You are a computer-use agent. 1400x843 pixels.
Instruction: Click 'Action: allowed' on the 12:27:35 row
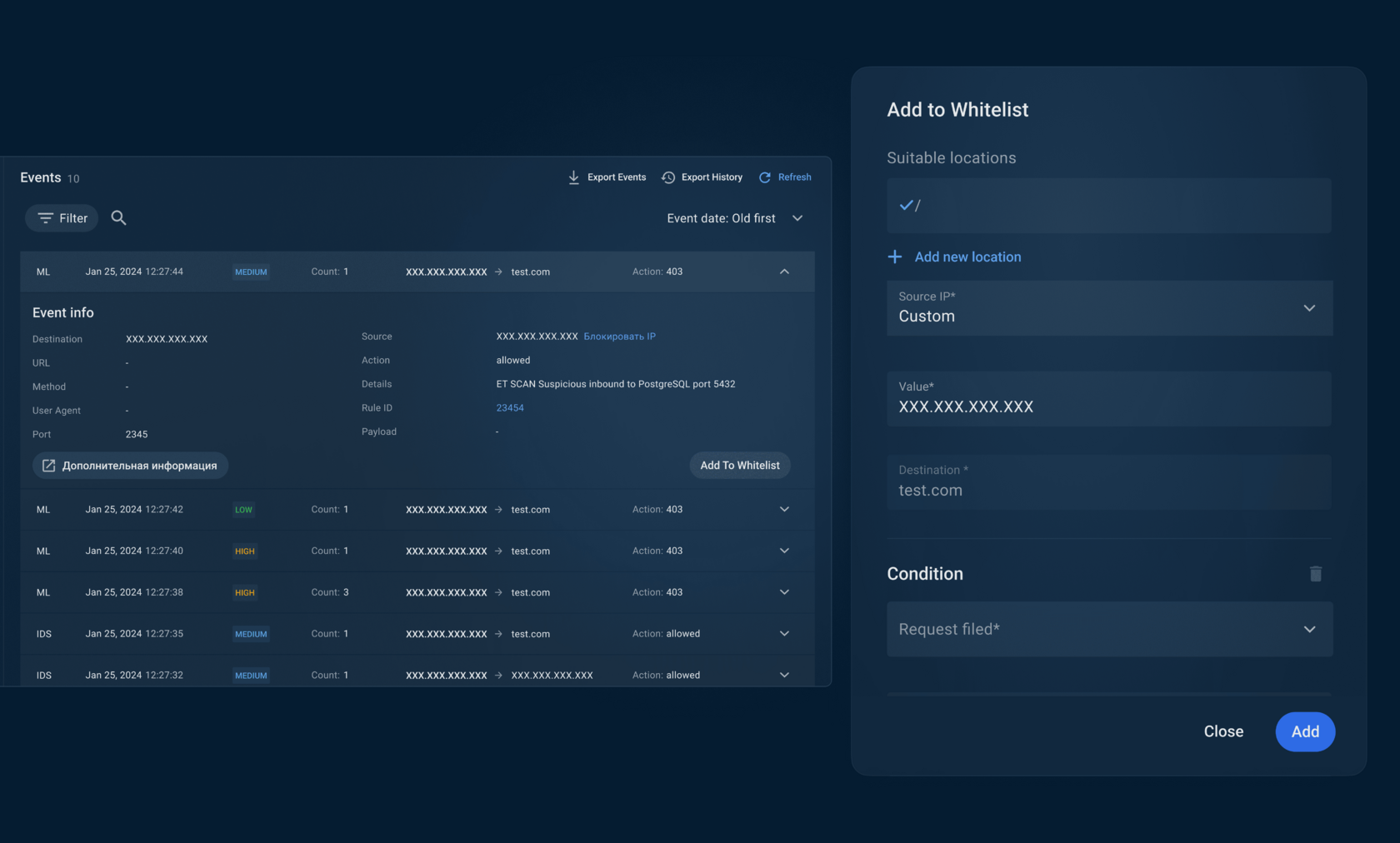(x=666, y=634)
